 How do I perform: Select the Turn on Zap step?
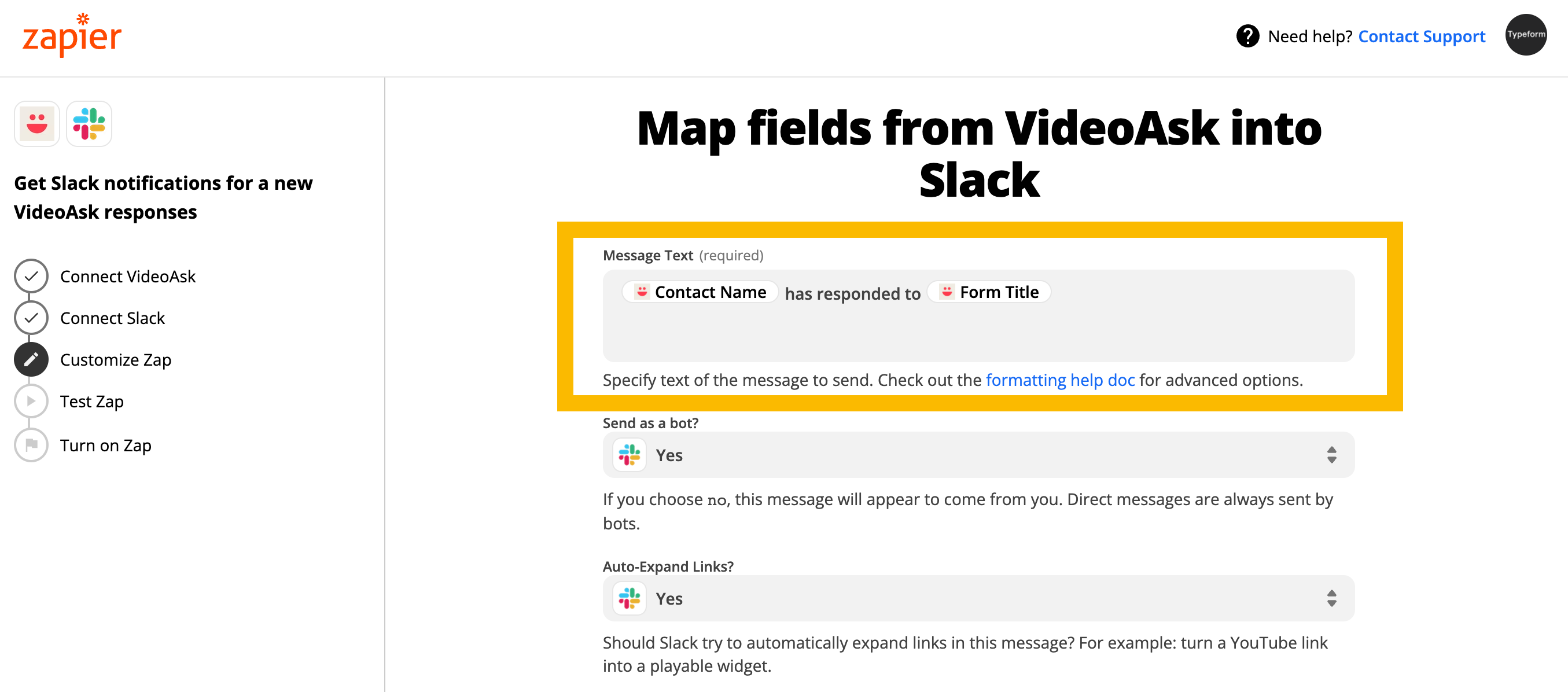[106, 445]
